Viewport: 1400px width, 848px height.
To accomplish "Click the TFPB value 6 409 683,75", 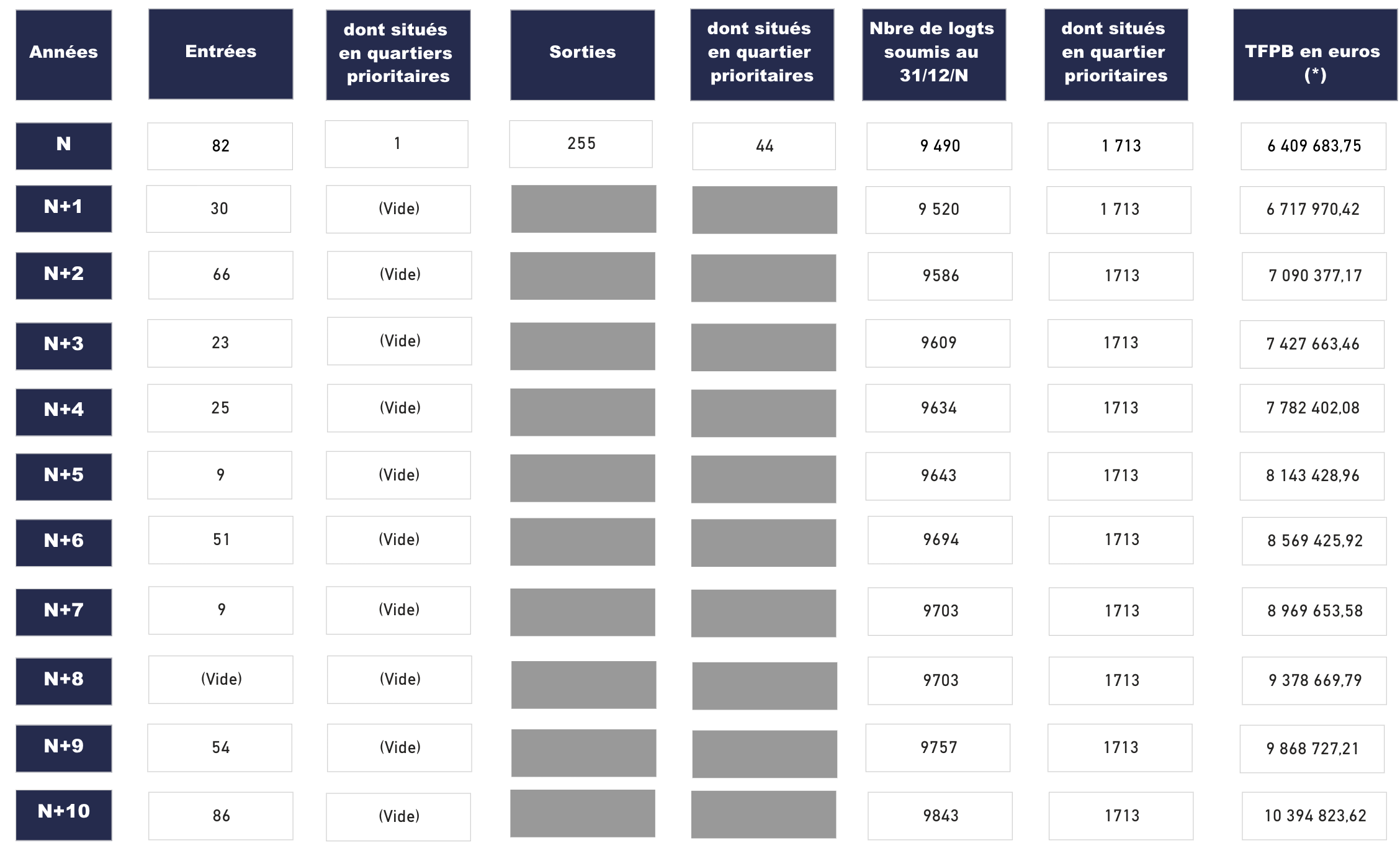I will 1313,147.
